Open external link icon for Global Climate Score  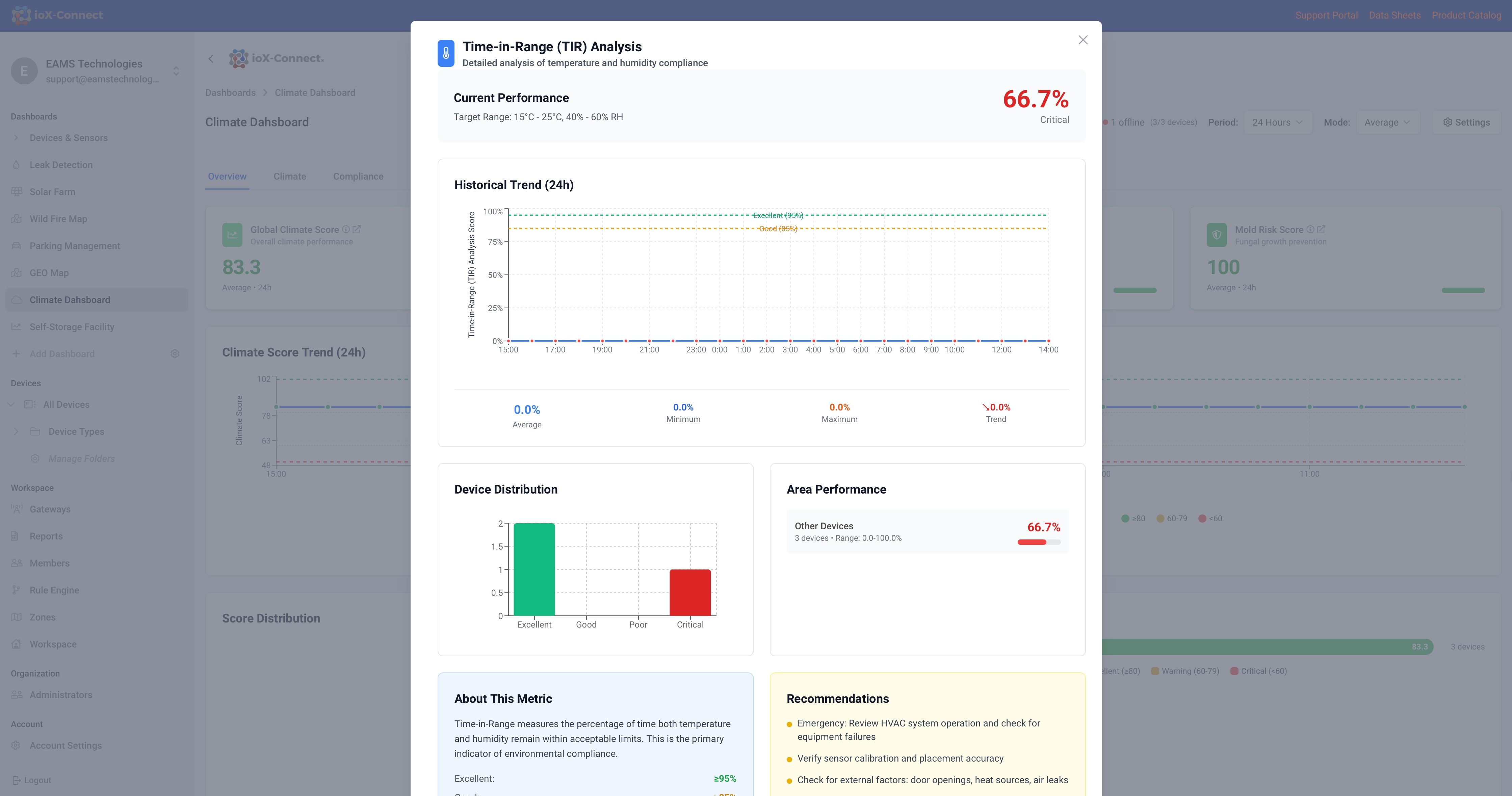357,230
